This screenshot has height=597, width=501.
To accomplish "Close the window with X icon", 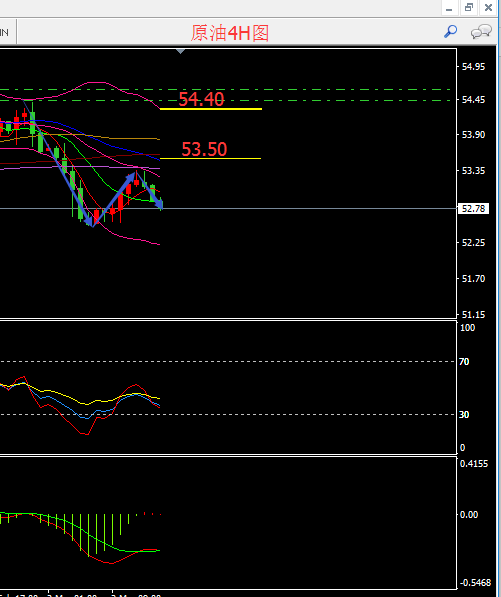I will click(x=488, y=7).
